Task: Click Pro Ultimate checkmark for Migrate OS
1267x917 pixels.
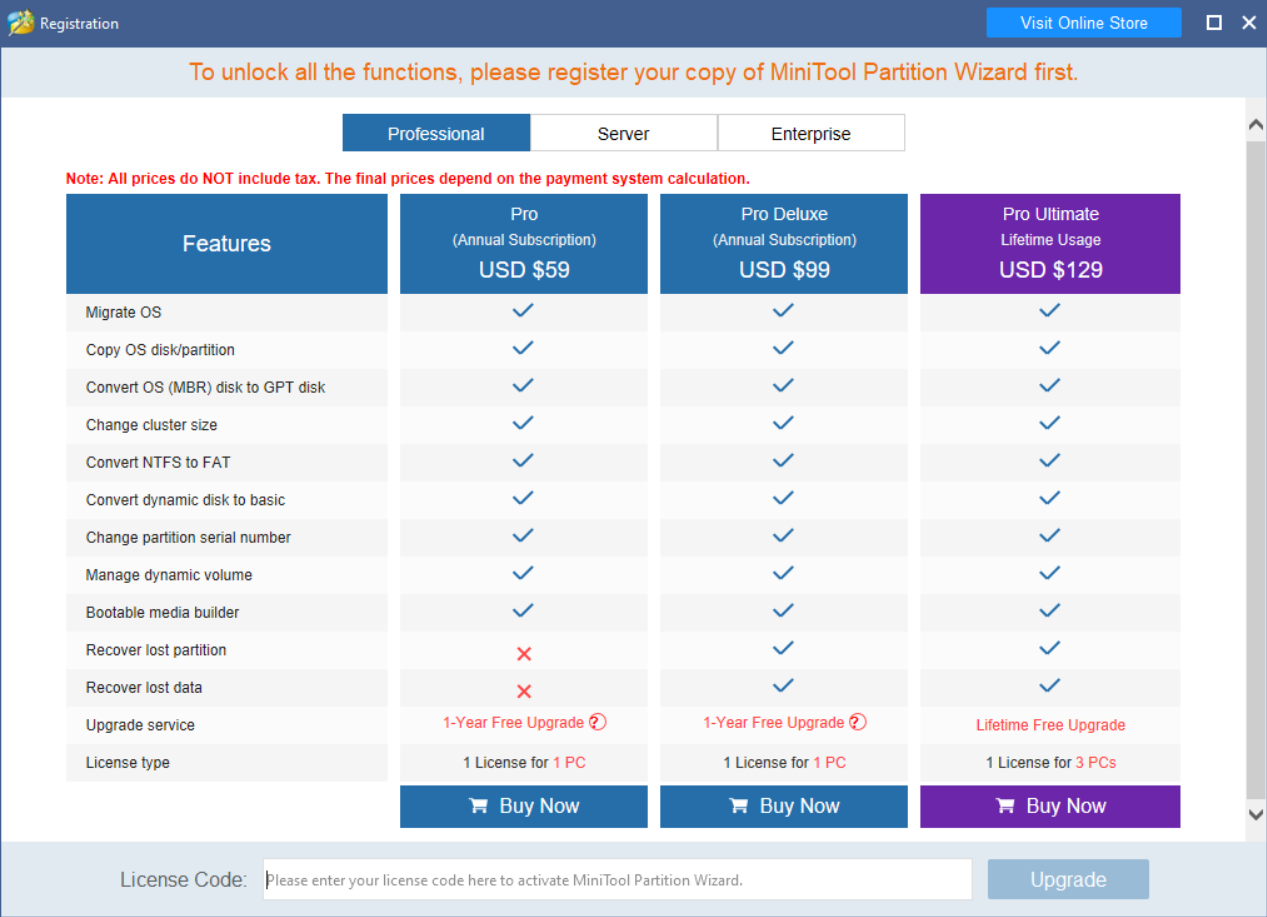Action: [x=1049, y=311]
